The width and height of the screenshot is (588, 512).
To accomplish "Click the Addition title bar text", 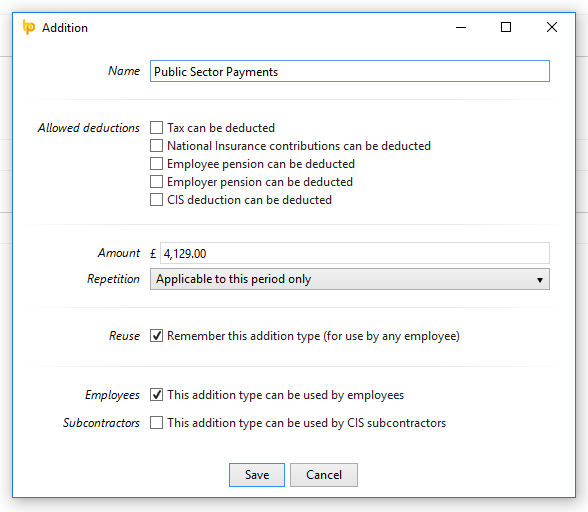I will tap(65, 28).
